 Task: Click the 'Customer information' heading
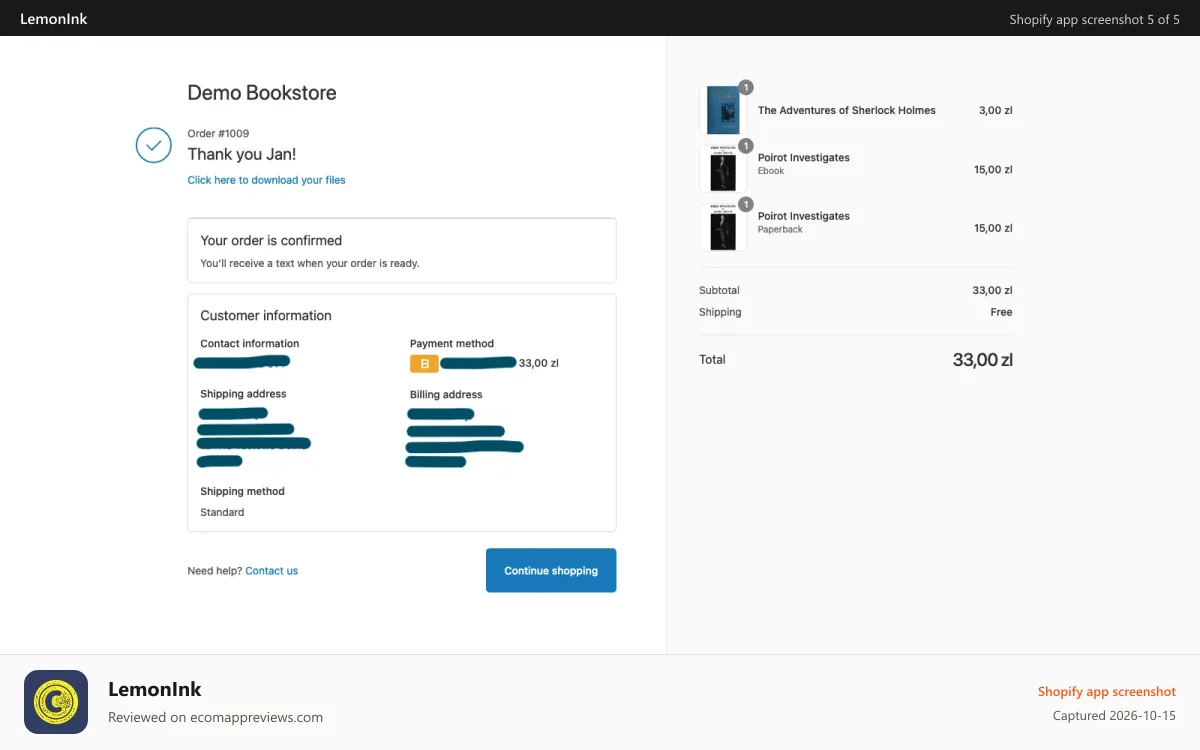266,315
